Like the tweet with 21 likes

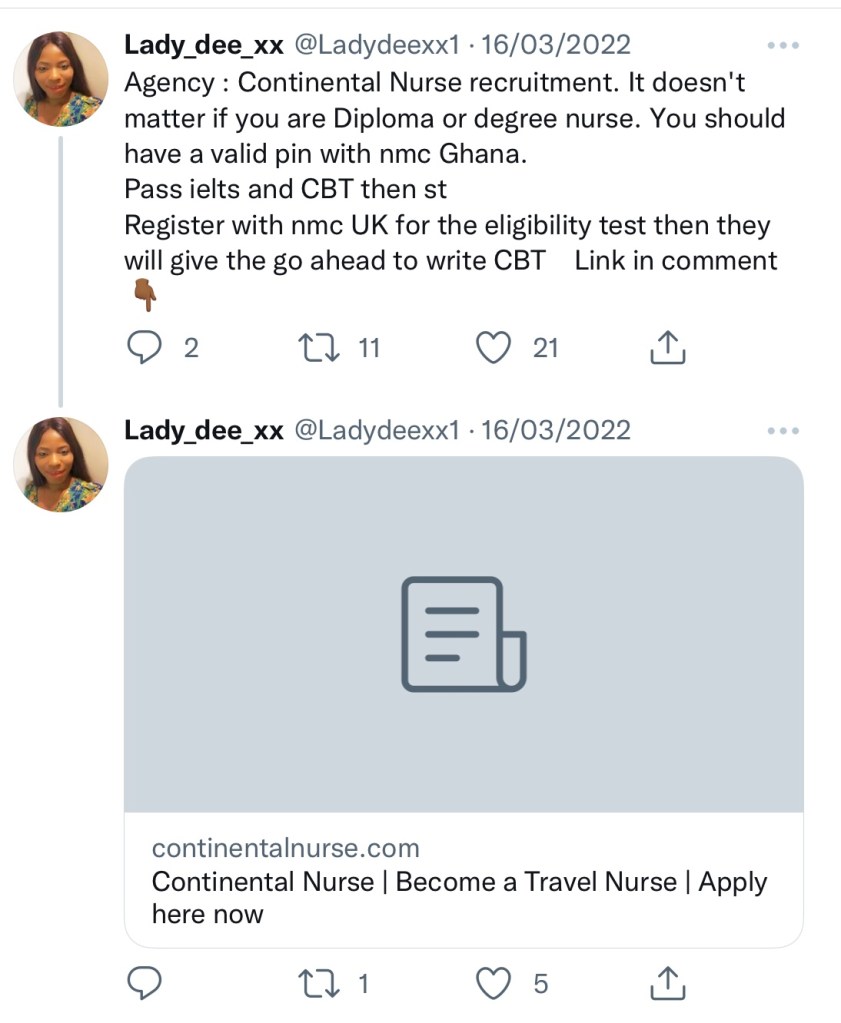[491, 348]
